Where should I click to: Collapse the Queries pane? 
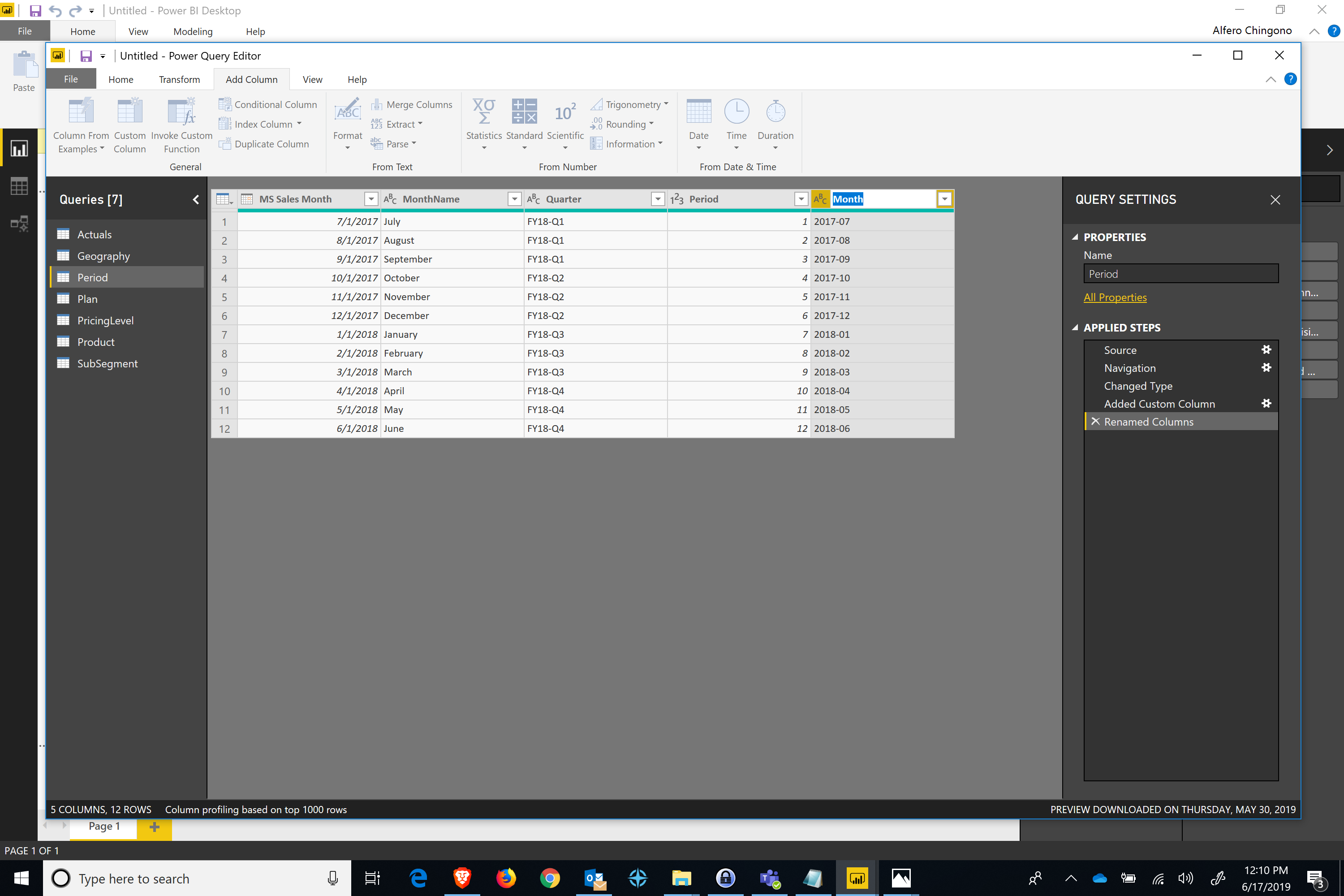pyautogui.click(x=196, y=199)
